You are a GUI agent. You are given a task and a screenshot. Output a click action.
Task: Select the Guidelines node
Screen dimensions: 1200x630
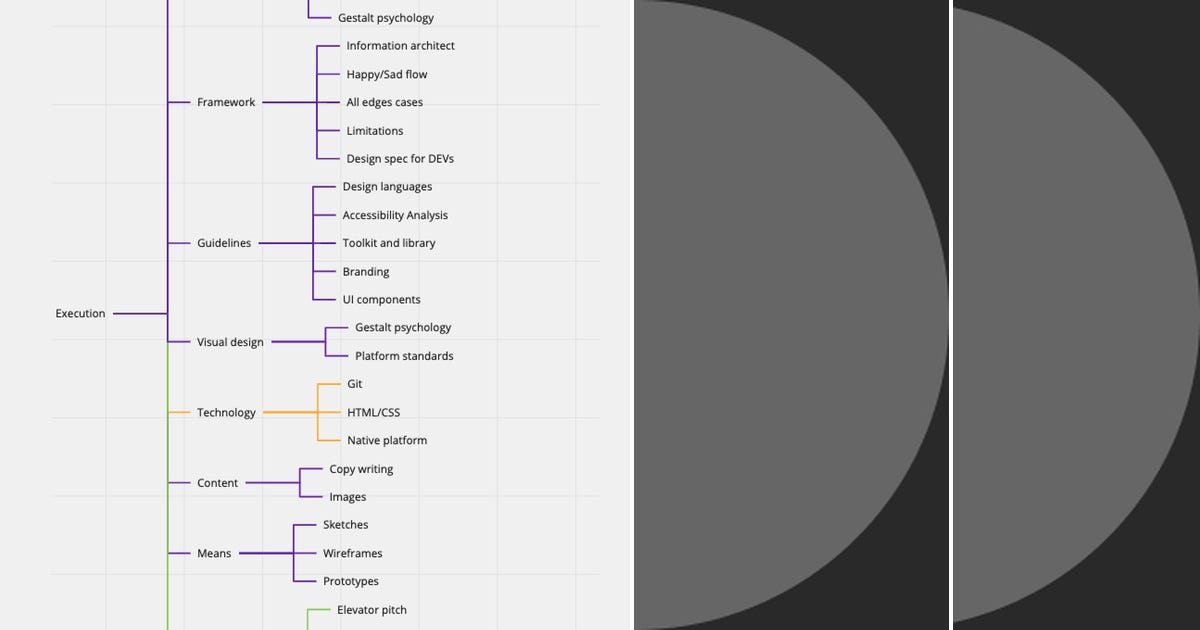225,243
